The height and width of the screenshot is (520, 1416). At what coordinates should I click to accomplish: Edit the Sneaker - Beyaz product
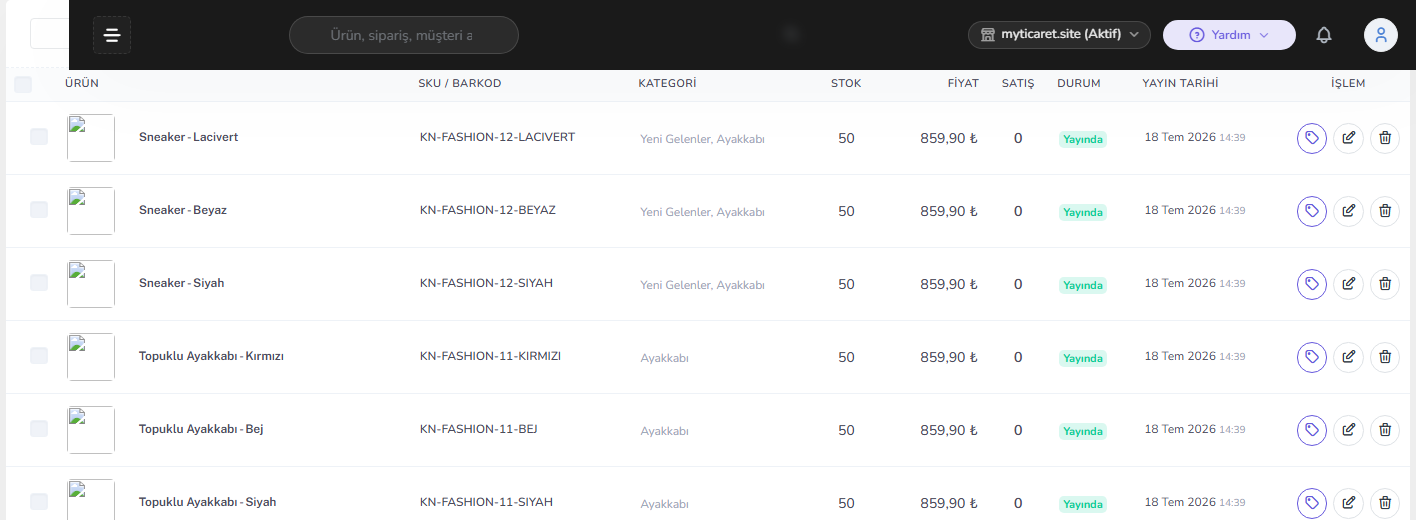pyautogui.click(x=1348, y=211)
